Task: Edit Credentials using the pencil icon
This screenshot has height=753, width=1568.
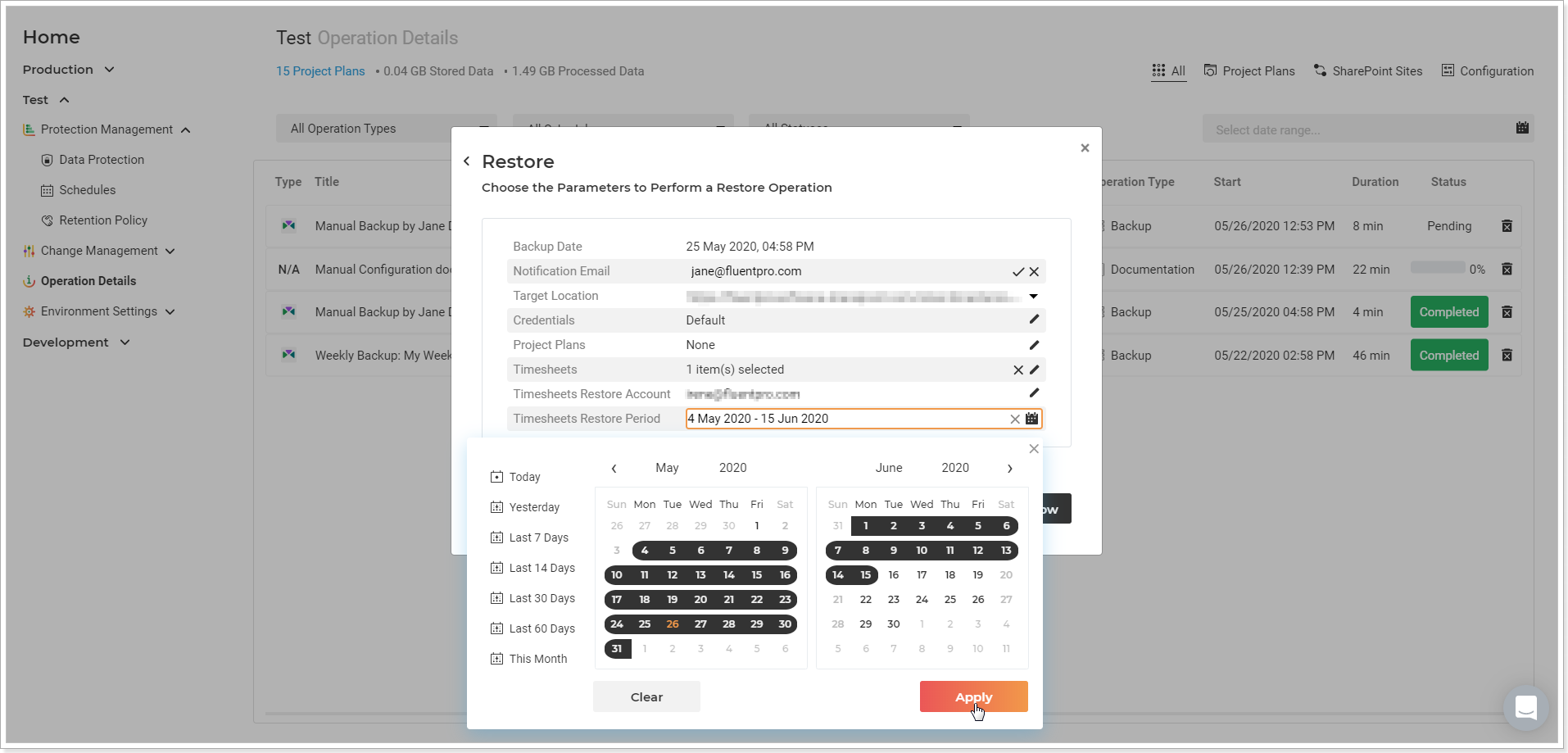Action: [x=1033, y=320]
